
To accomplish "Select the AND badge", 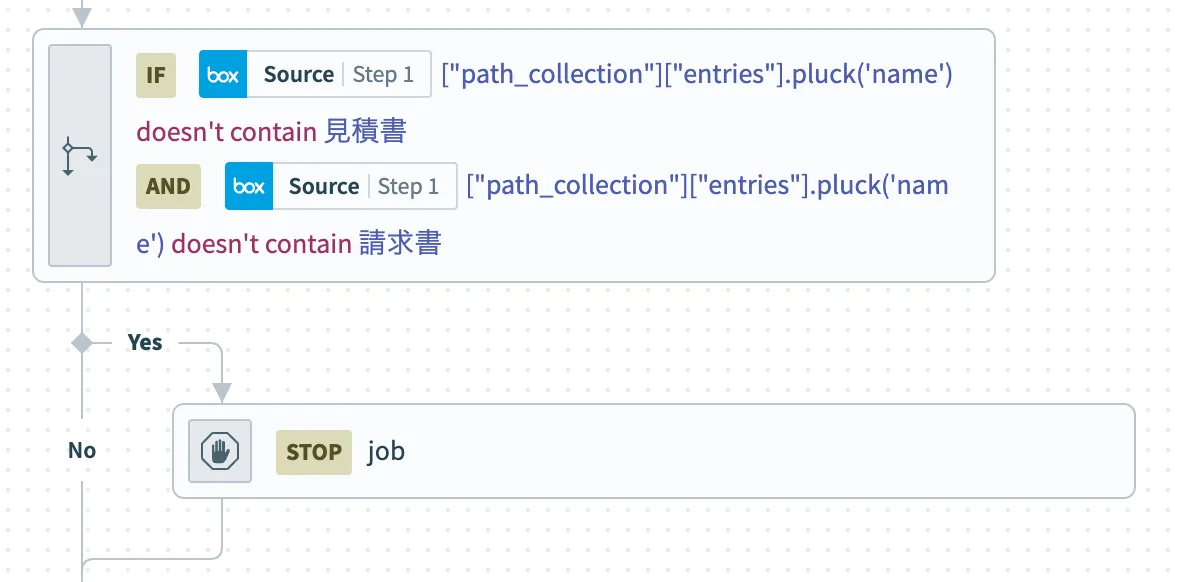I will [168, 187].
